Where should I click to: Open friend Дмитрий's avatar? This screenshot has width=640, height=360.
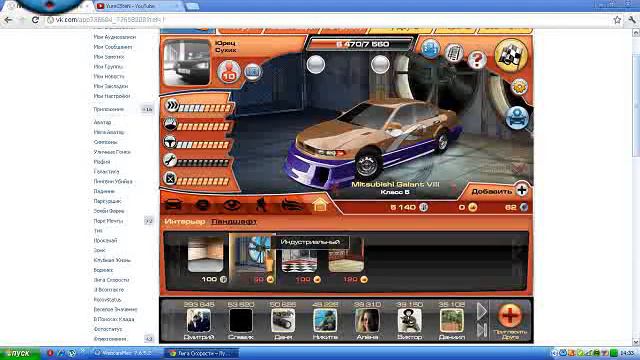coord(199,320)
